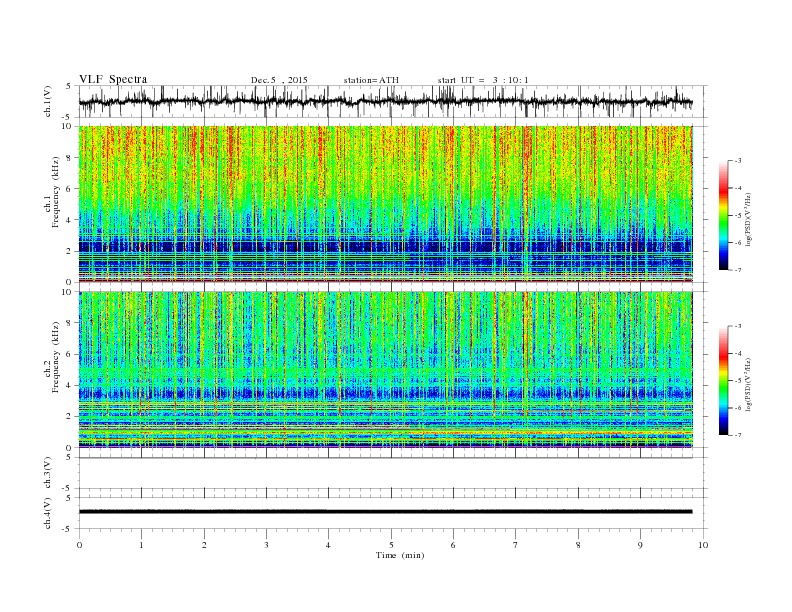Click inside the ch.1 spectrogram panel
The image size is (792, 612).
[x=385, y=204]
